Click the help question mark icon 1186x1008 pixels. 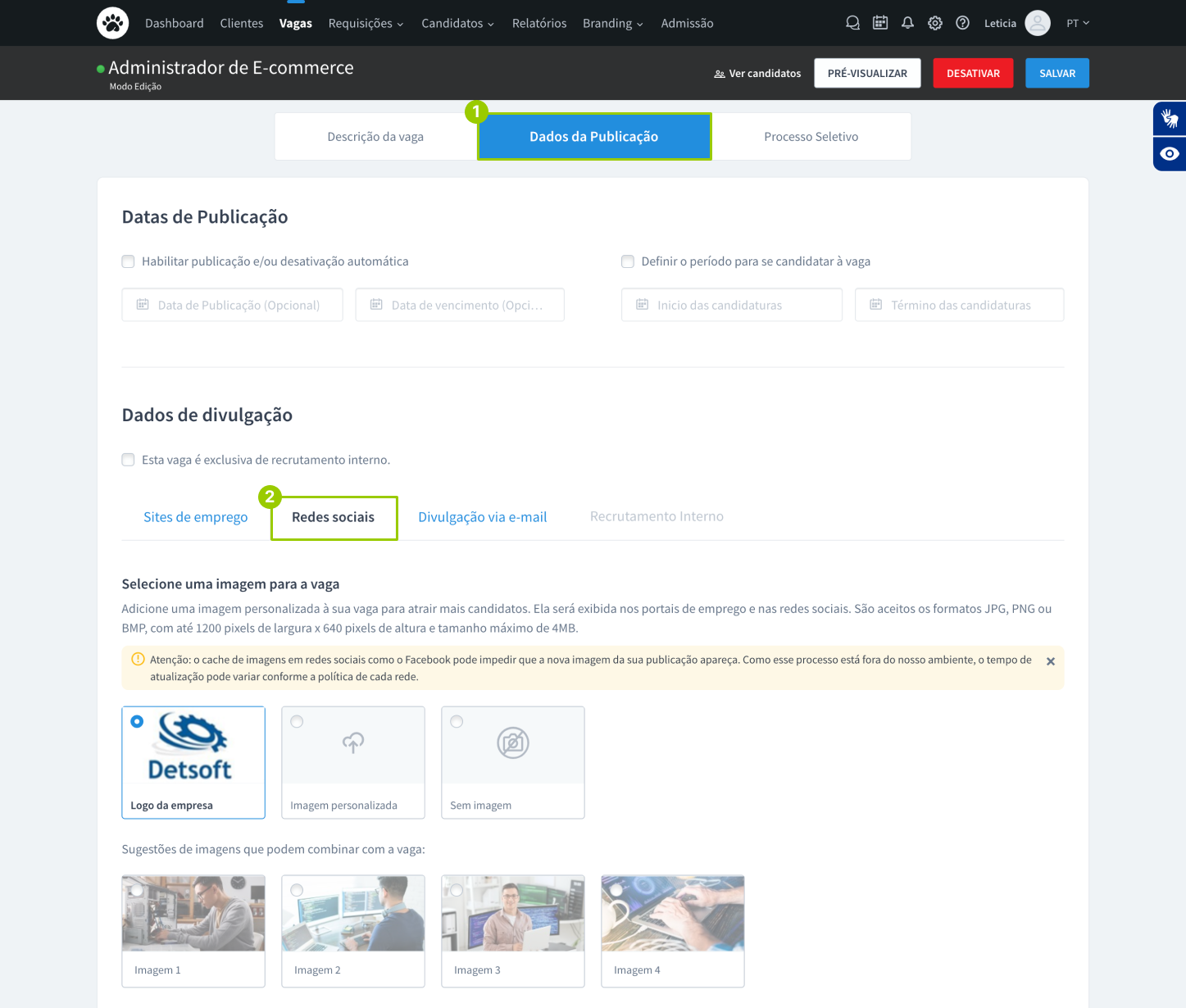[x=963, y=23]
